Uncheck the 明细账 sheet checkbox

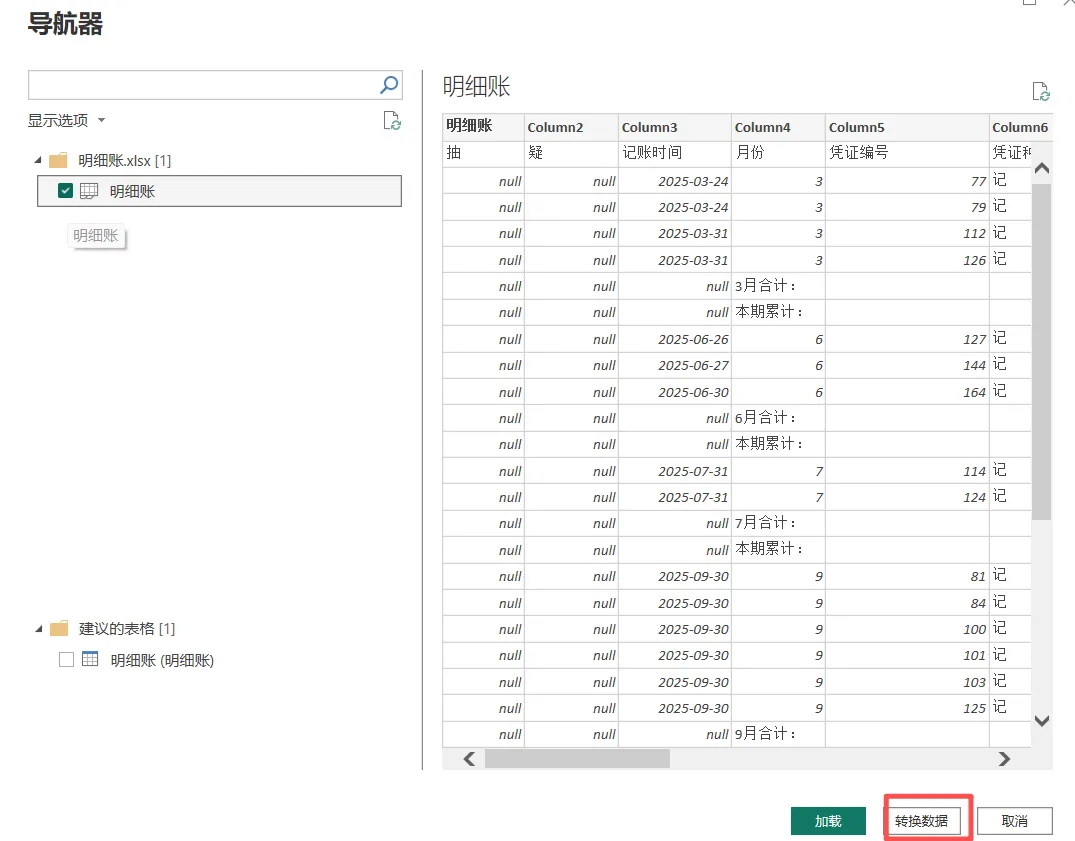[x=65, y=191]
